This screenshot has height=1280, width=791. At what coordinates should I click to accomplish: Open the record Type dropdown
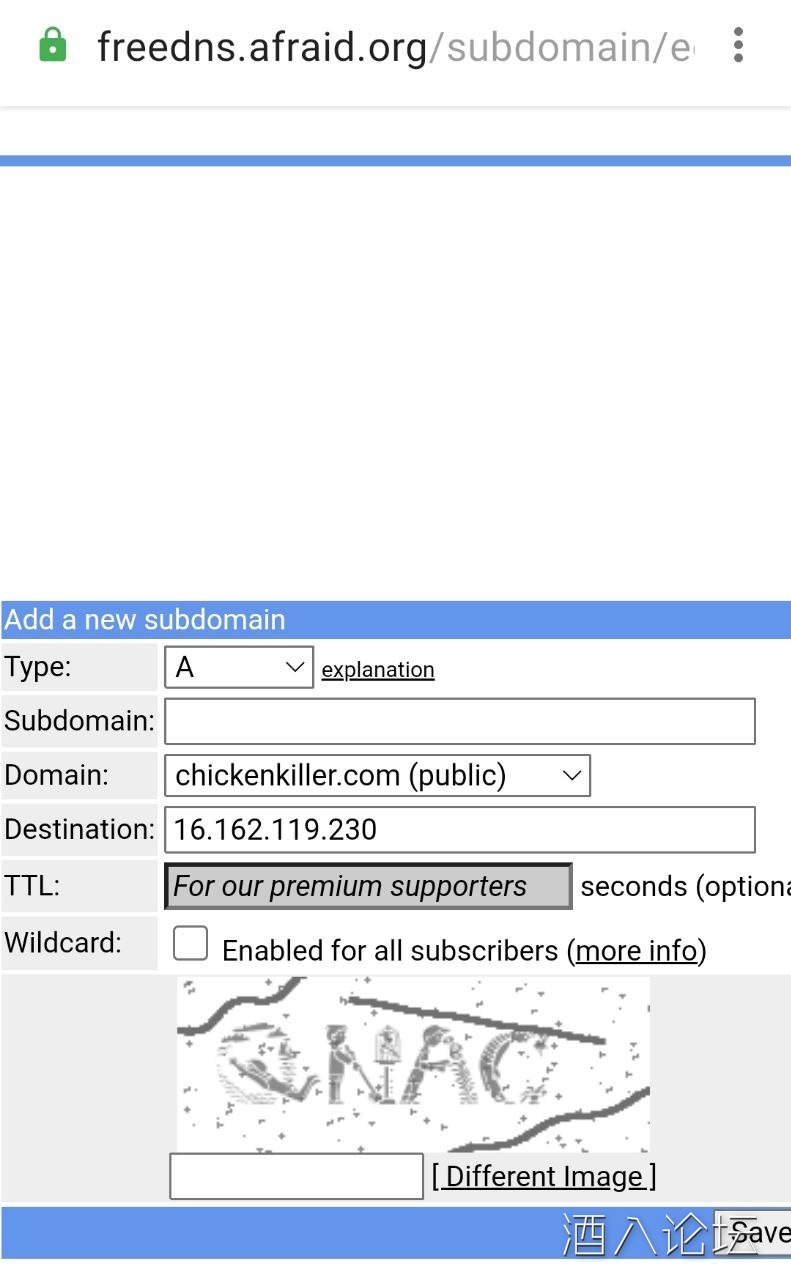click(239, 667)
